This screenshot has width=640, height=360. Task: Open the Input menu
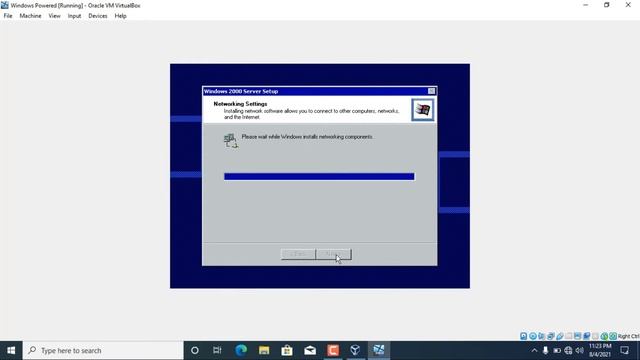coord(74,16)
